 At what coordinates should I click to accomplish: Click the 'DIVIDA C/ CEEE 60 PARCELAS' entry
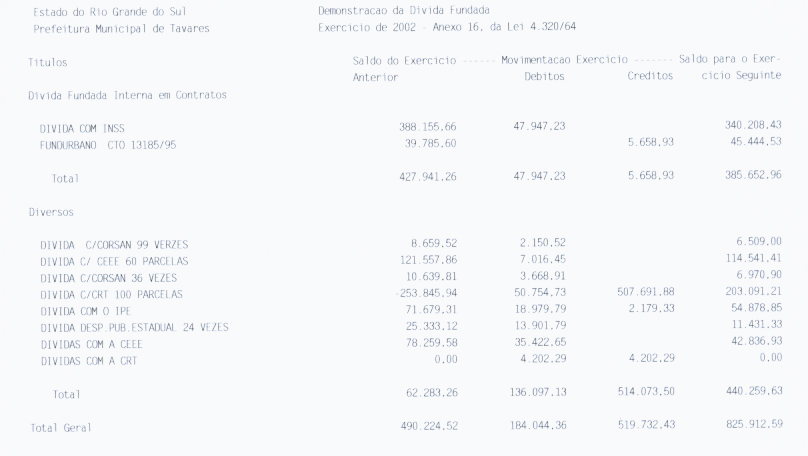[x=114, y=261]
